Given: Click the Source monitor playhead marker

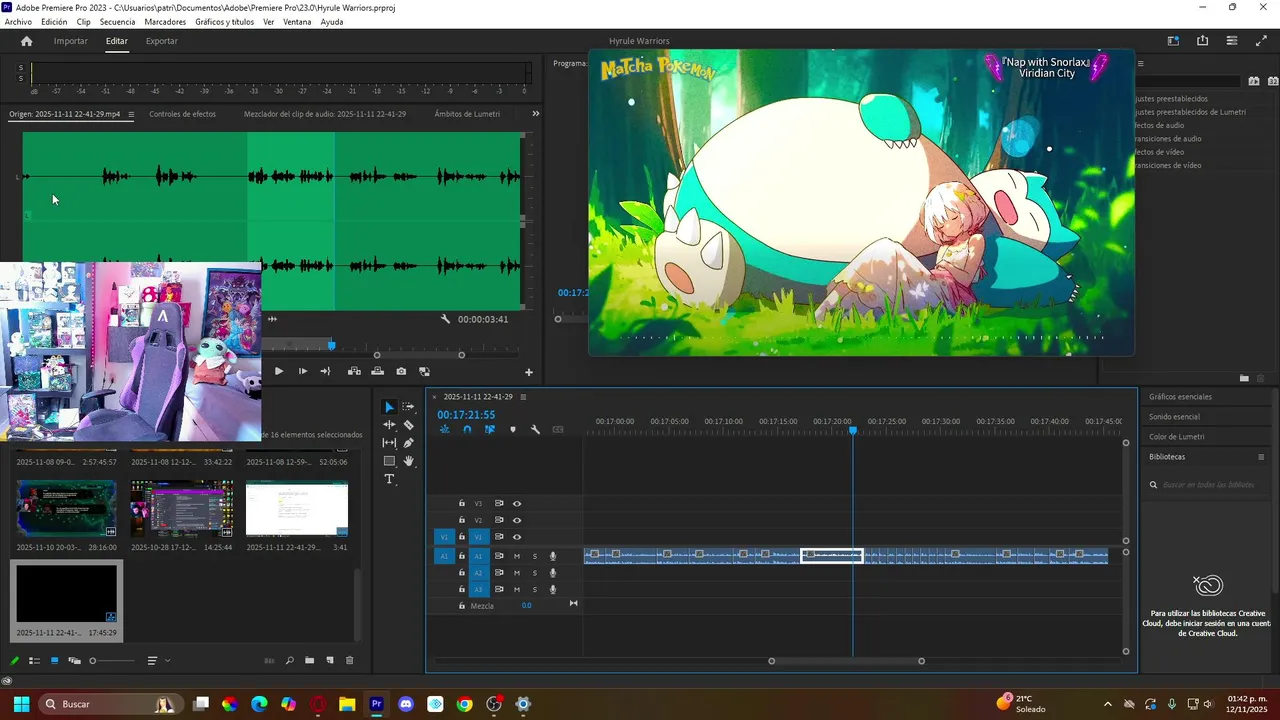Looking at the screenshot, I should [331, 346].
